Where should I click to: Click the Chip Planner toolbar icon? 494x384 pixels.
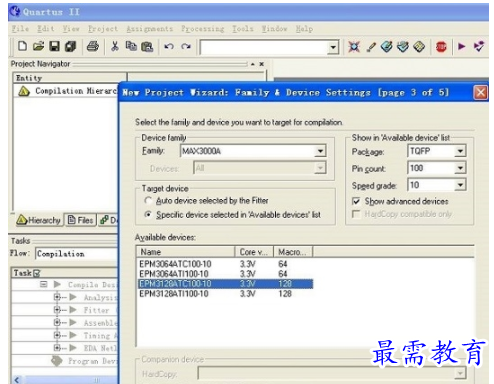tap(403, 47)
